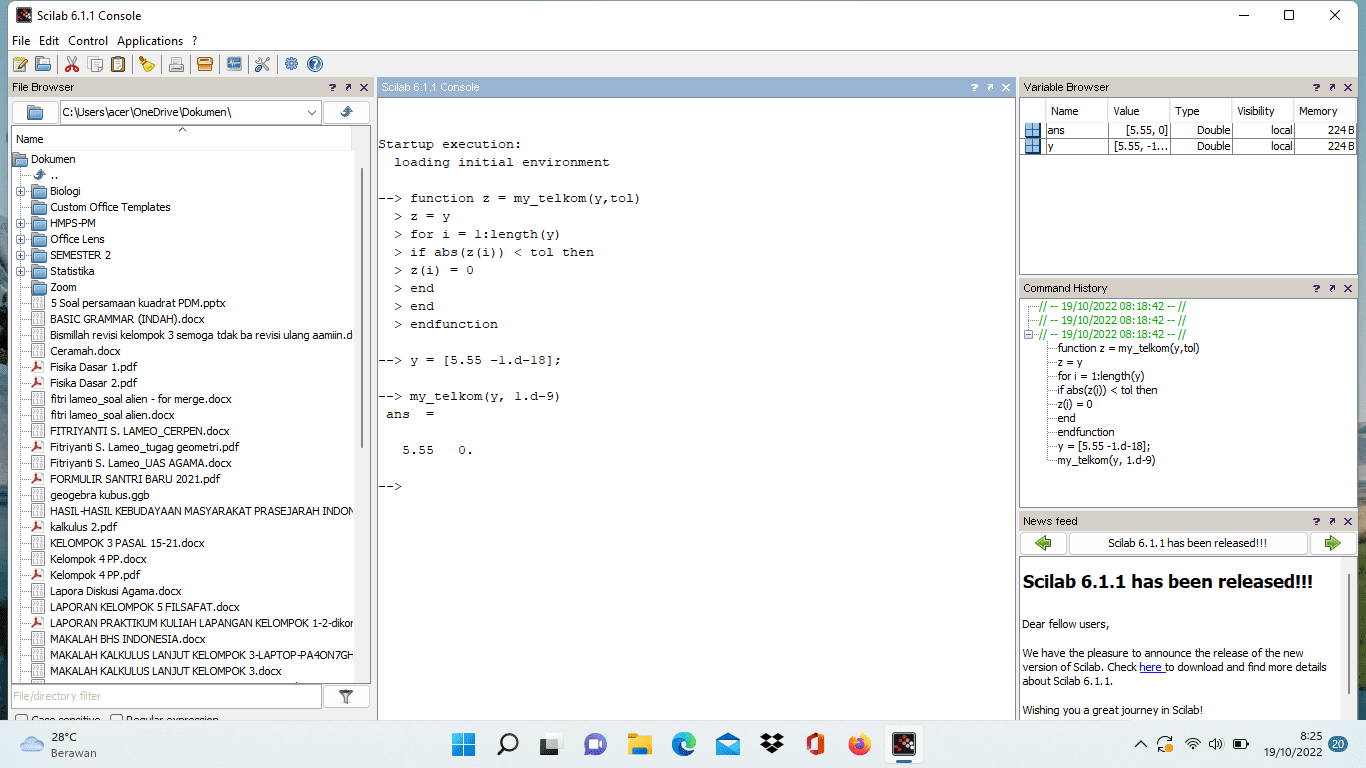This screenshot has width=1366, height=768.
Task: Click the Cut scissors icon
Action: click(x=72, y=64)
